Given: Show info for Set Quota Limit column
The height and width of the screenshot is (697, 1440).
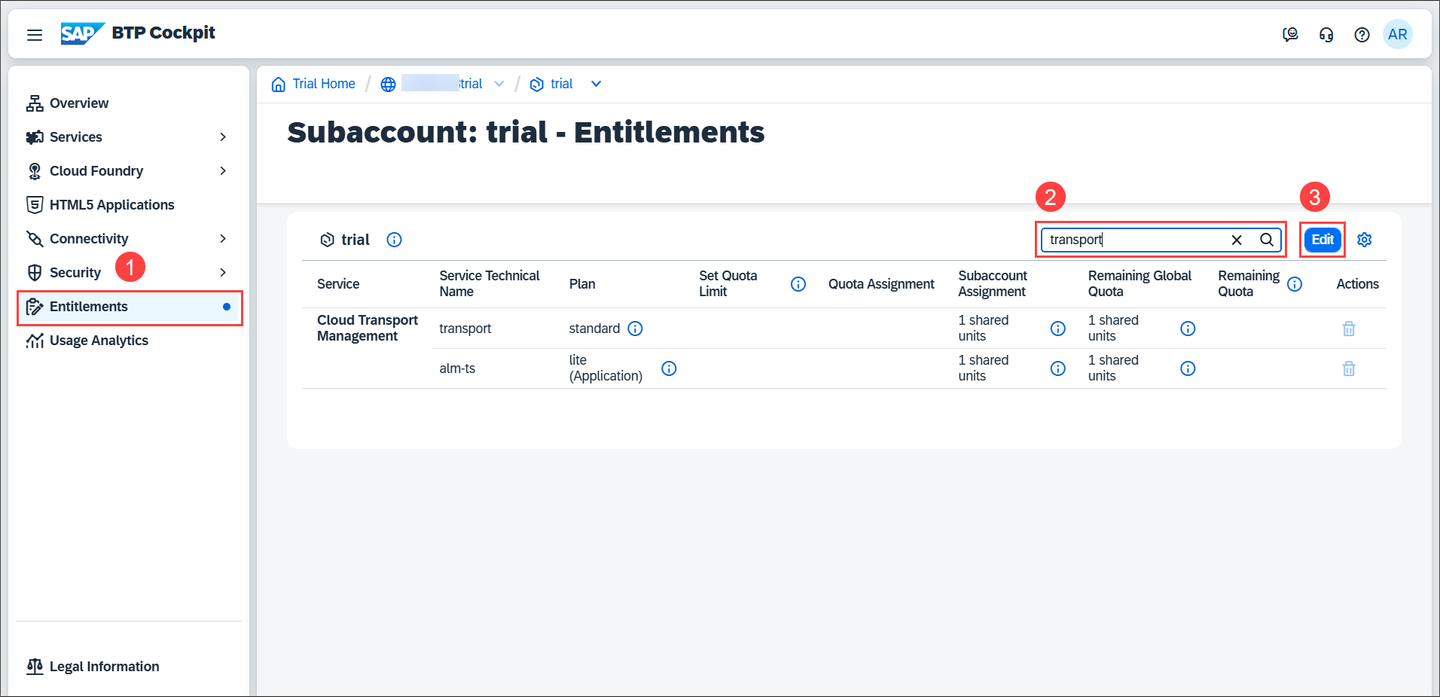Looking at the screenshot, I should pyautogui.click(x=798, y=284).
